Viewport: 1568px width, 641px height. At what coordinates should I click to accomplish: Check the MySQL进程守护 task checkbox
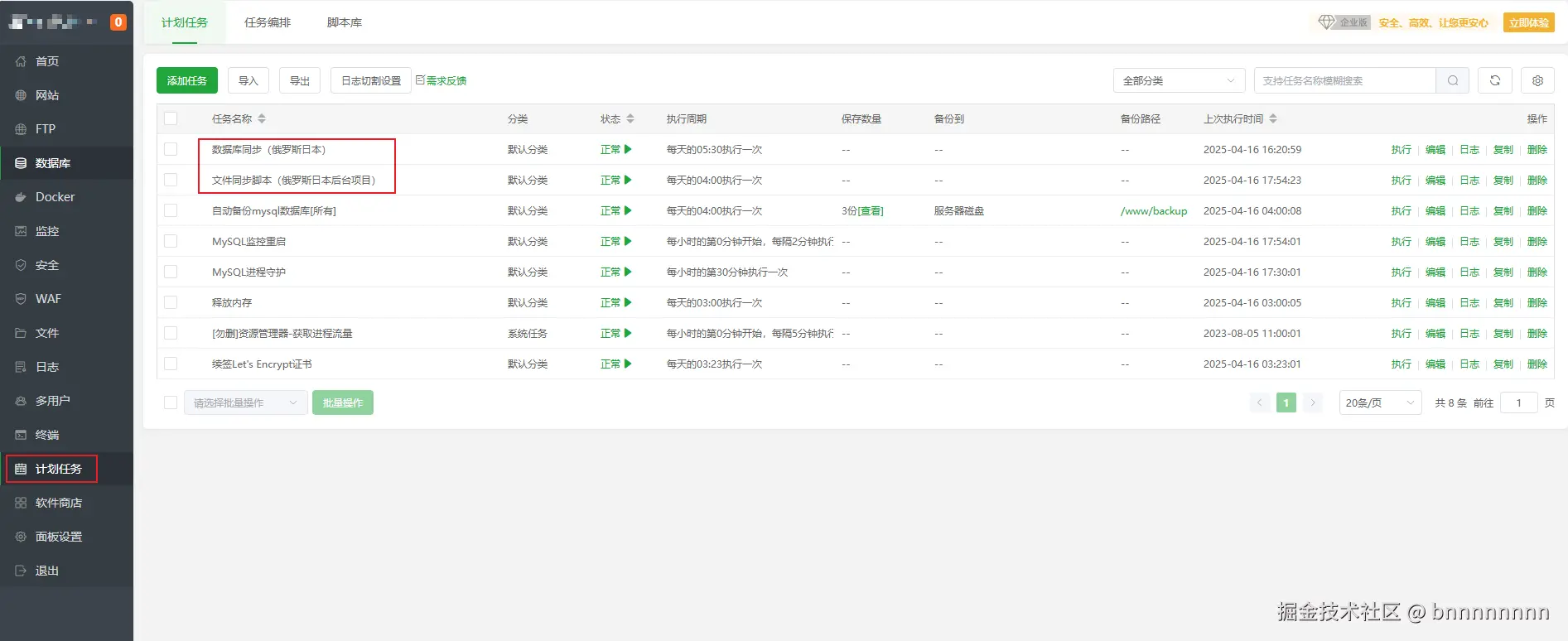tap(171, 272)
